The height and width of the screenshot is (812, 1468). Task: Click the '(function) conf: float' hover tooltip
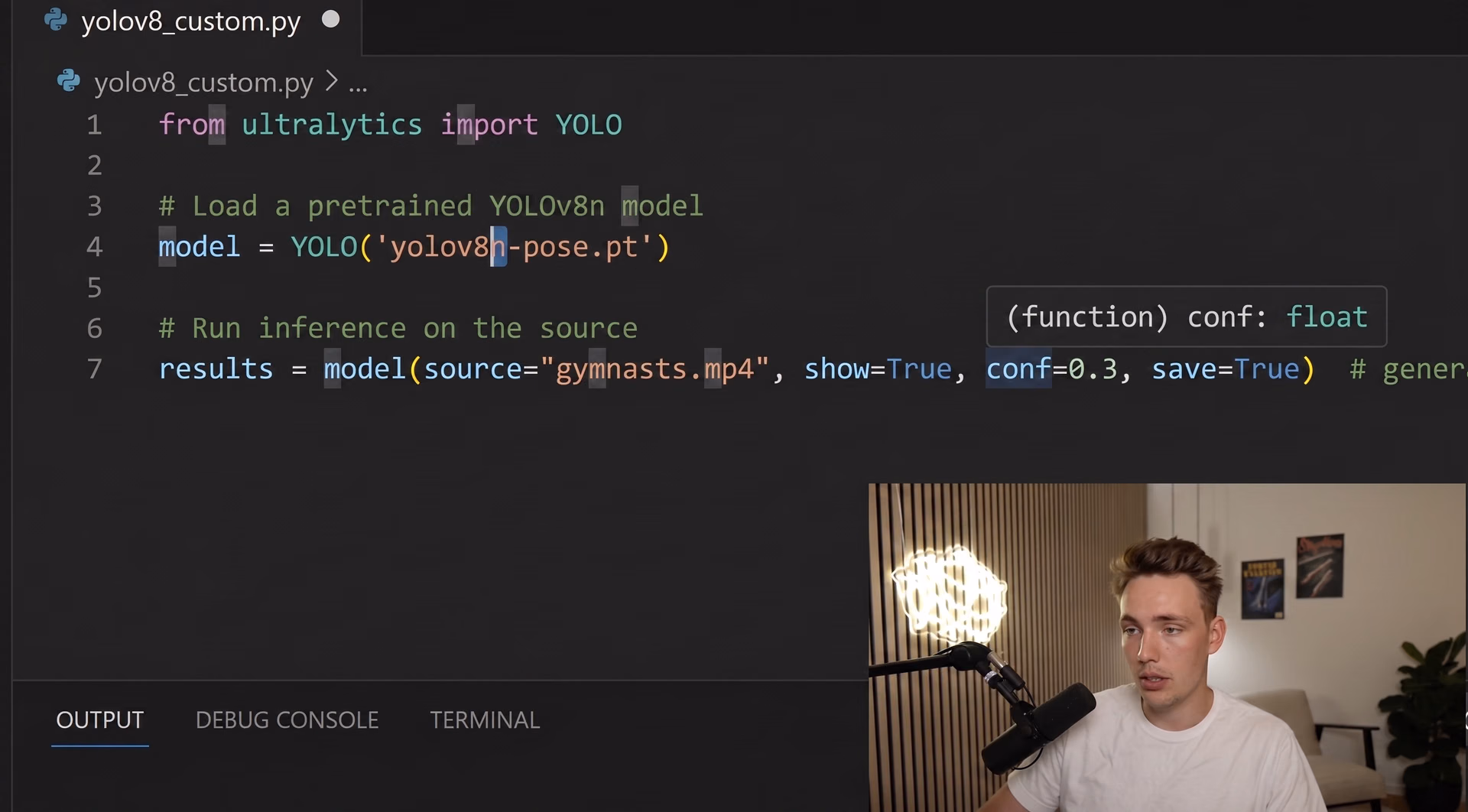[x=1187, y=317]
